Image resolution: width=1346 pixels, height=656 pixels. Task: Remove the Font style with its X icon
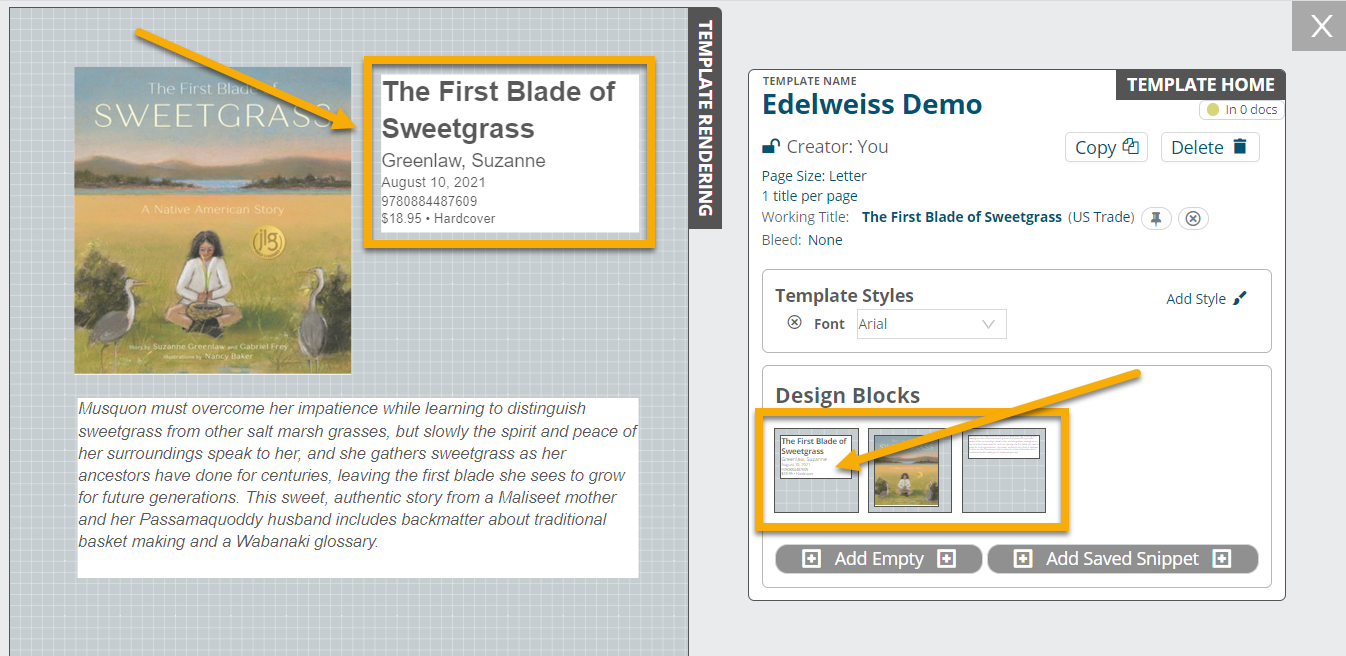coord(794,322)
